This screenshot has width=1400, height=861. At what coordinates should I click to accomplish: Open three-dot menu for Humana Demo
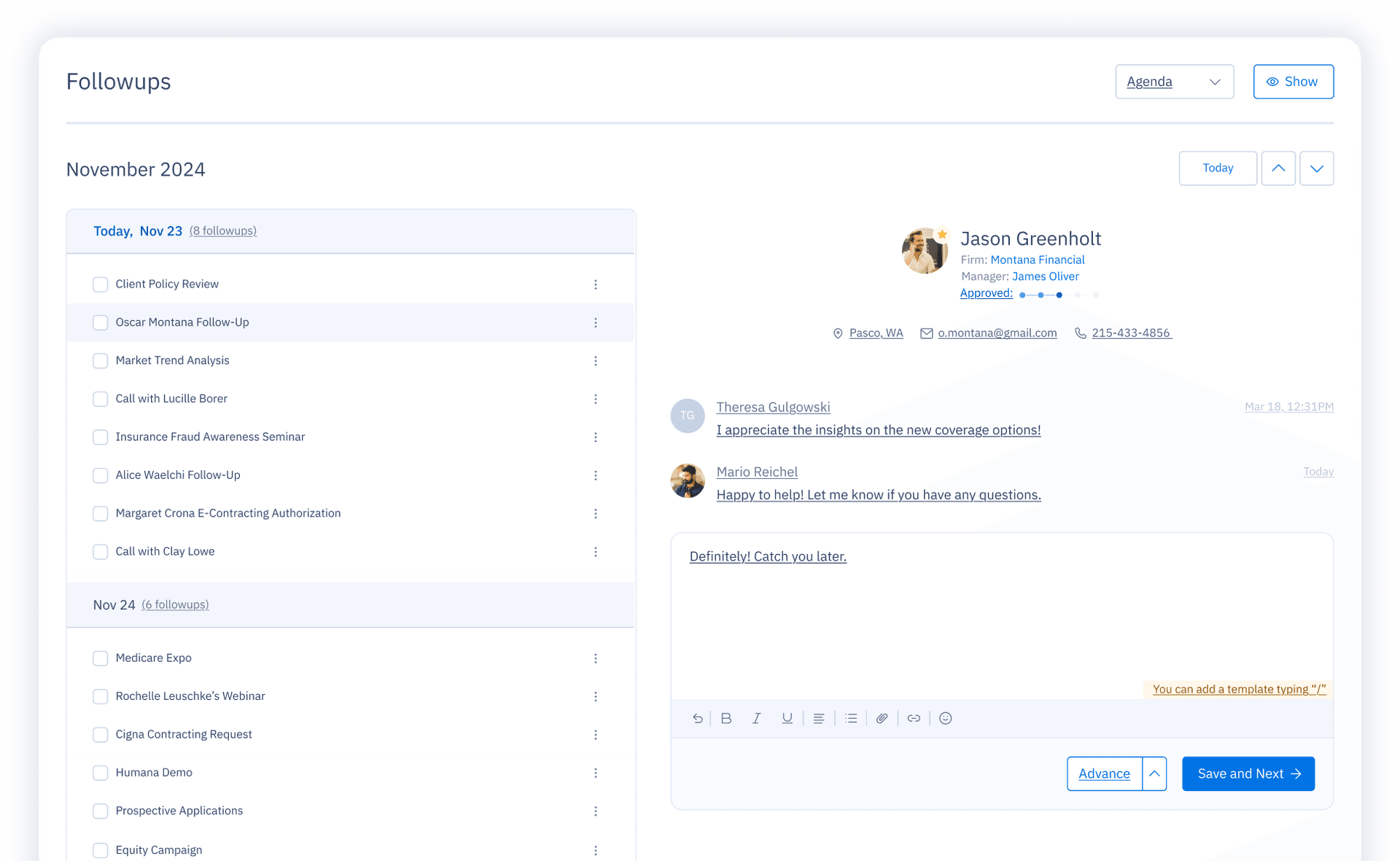(596, 773)
